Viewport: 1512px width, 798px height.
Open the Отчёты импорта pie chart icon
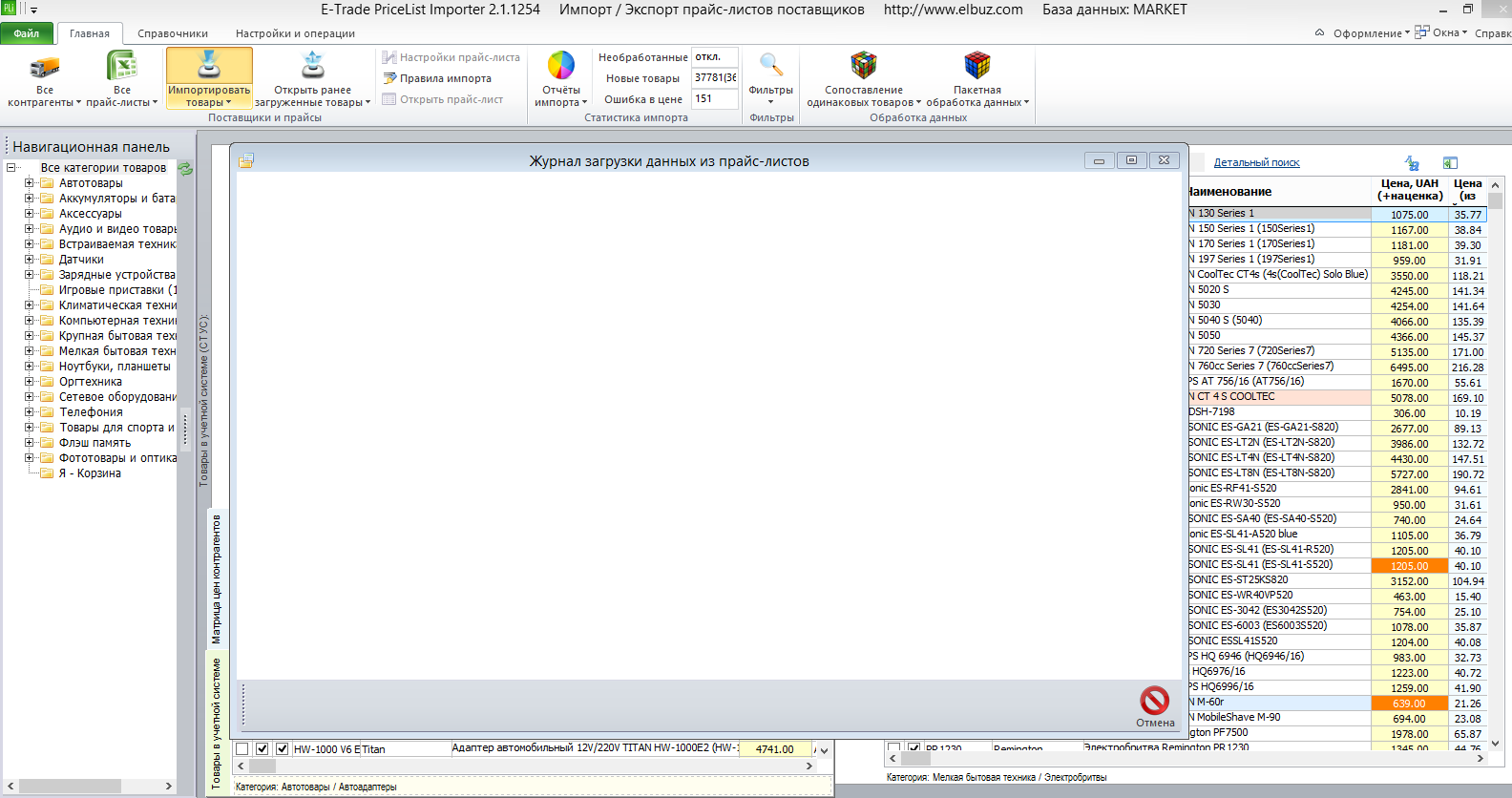(x=561, y=65)
